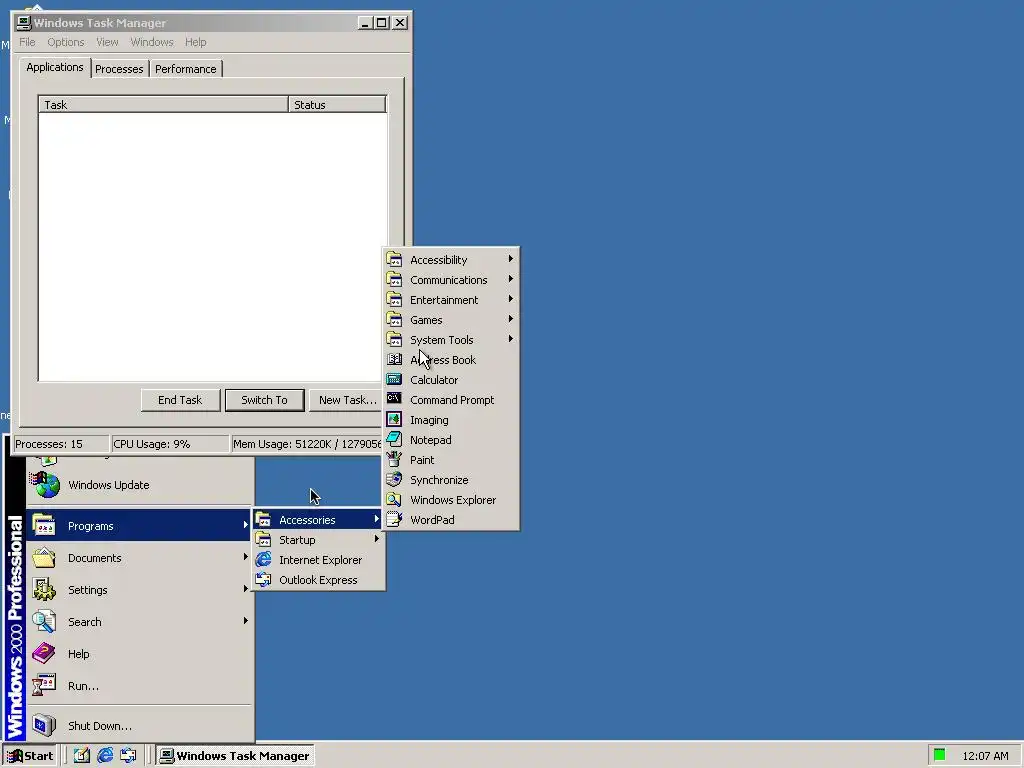Open the Games folder icon
The width and height of the screenshot is (1024, 768).
pos(394,319)
